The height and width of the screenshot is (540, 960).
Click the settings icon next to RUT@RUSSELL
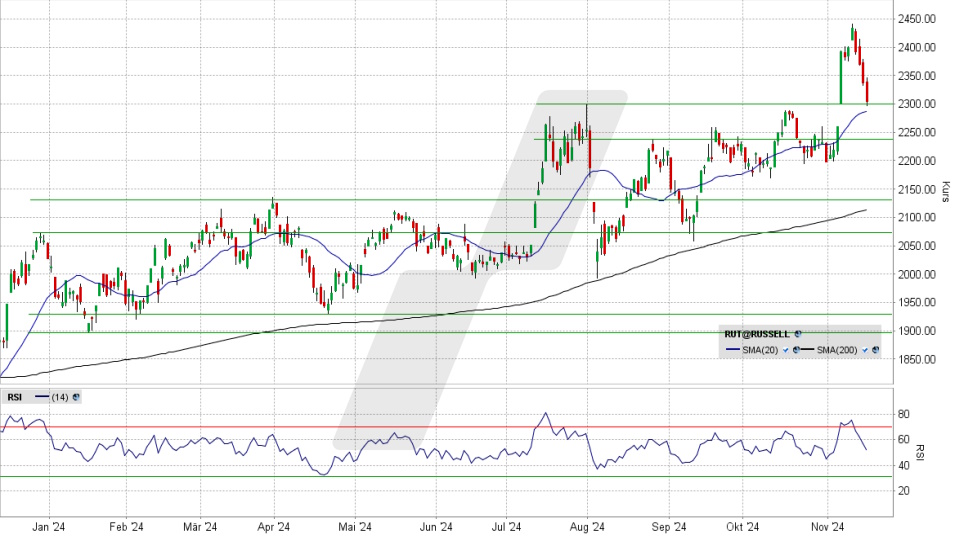click(x=798, y=334)
